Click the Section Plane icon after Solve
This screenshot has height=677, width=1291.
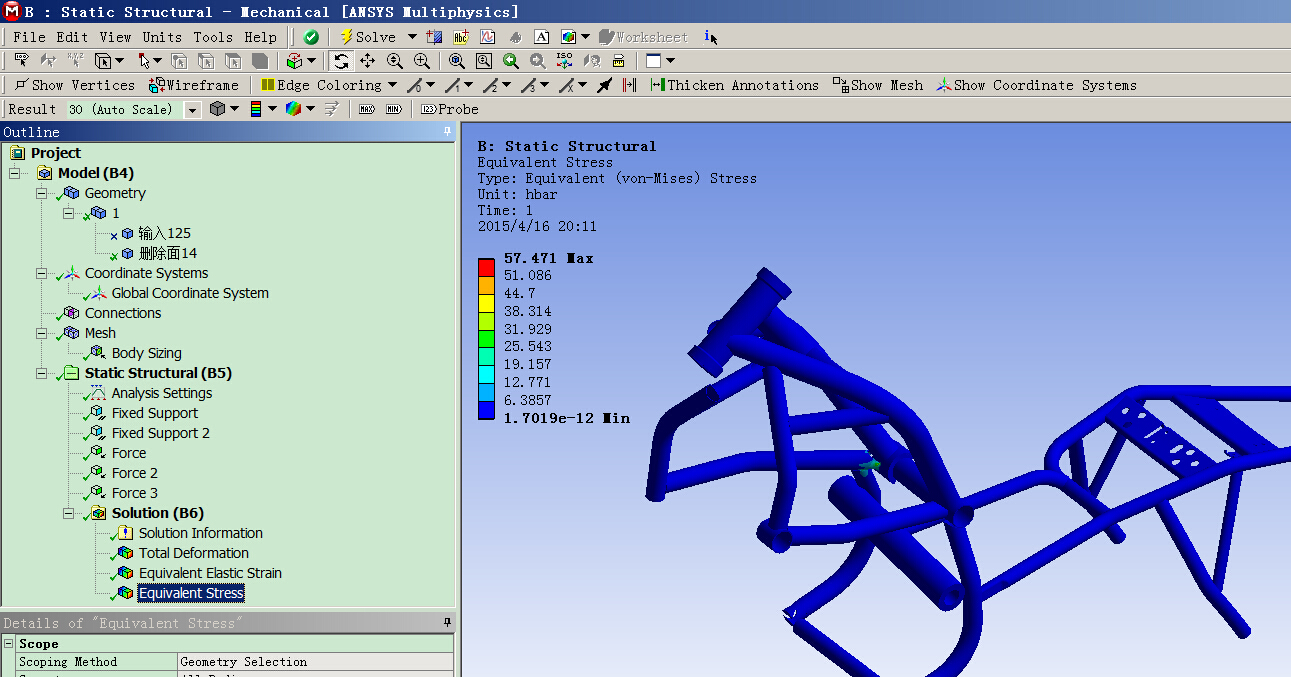[x=434, y=37]
